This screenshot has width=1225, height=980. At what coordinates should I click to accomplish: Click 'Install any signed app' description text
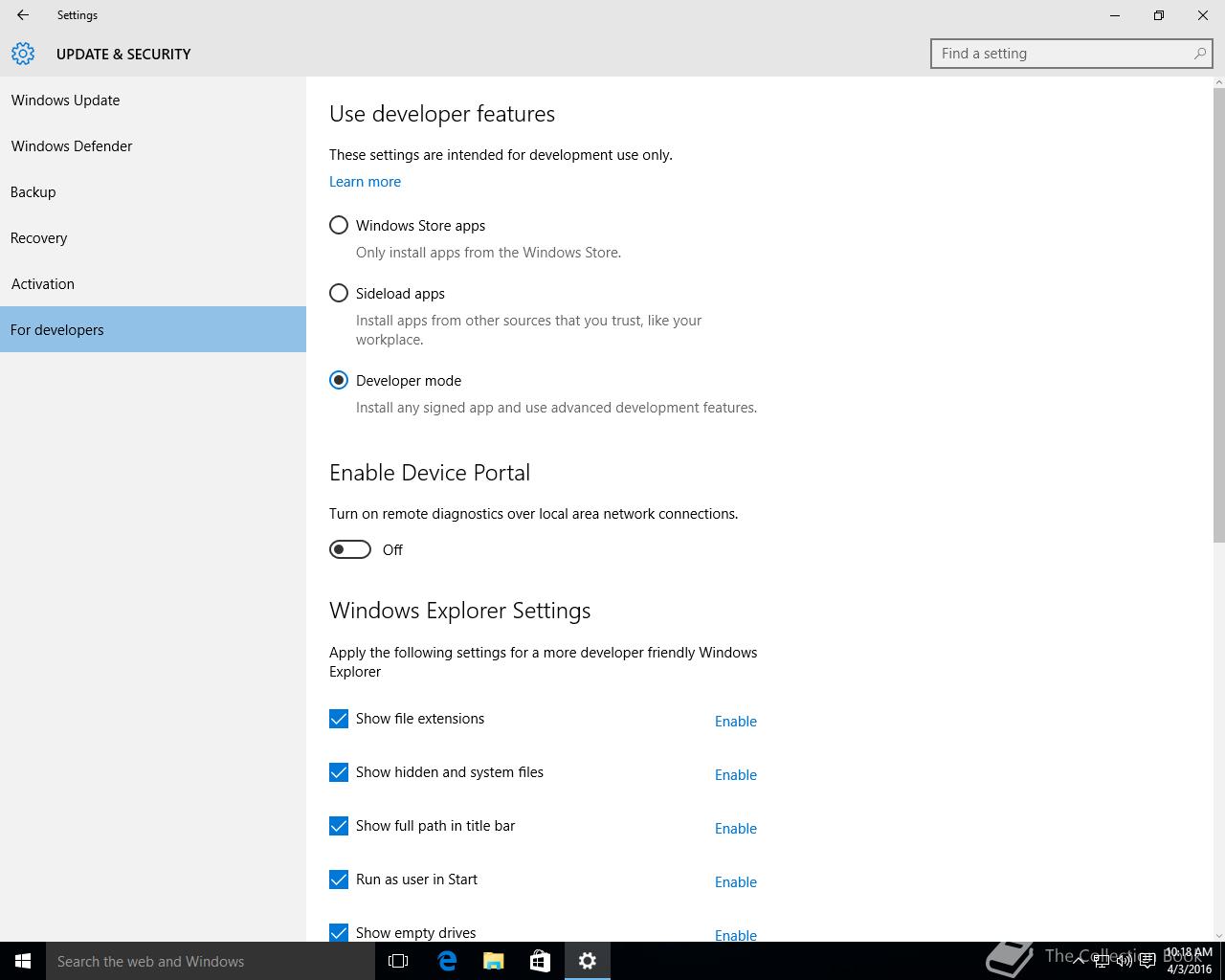coord(556,408)
